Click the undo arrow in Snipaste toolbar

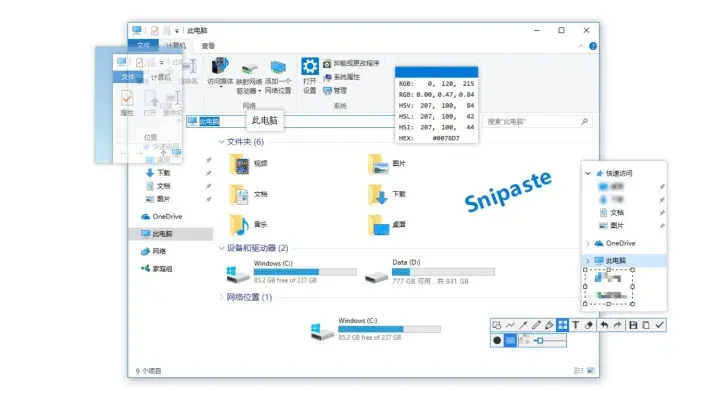coord(604,325)
